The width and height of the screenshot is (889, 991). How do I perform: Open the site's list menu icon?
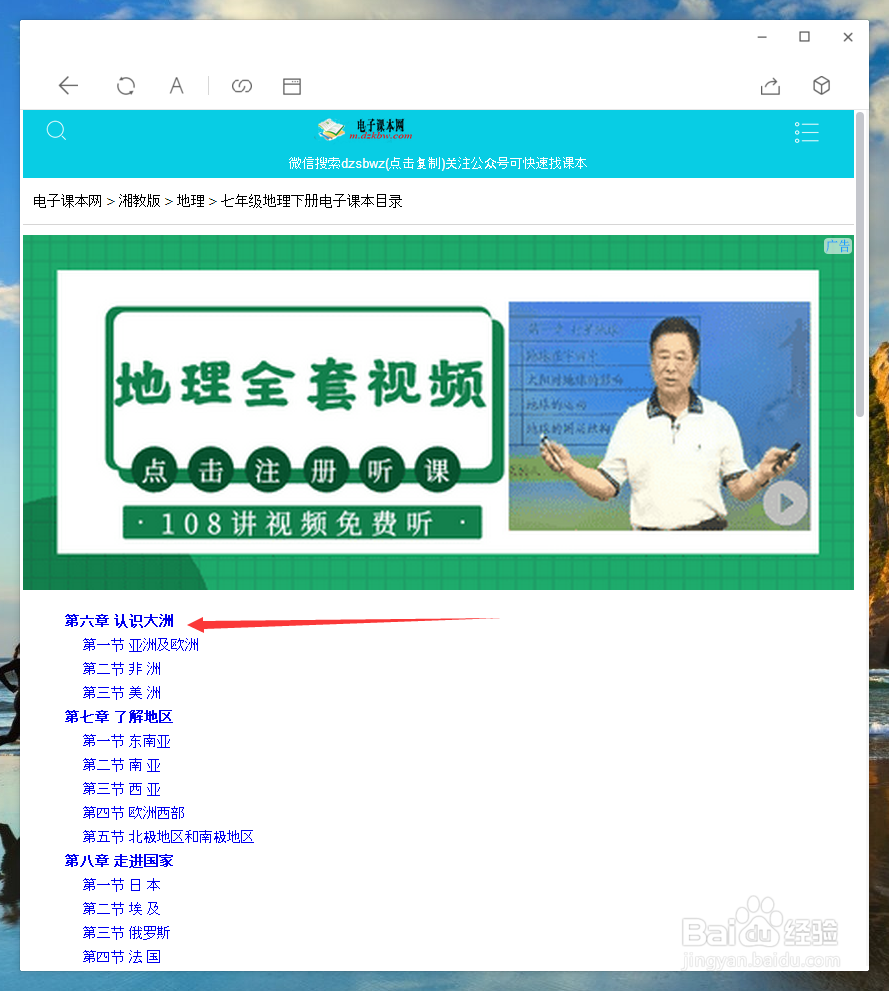click(x=806, y=132)
